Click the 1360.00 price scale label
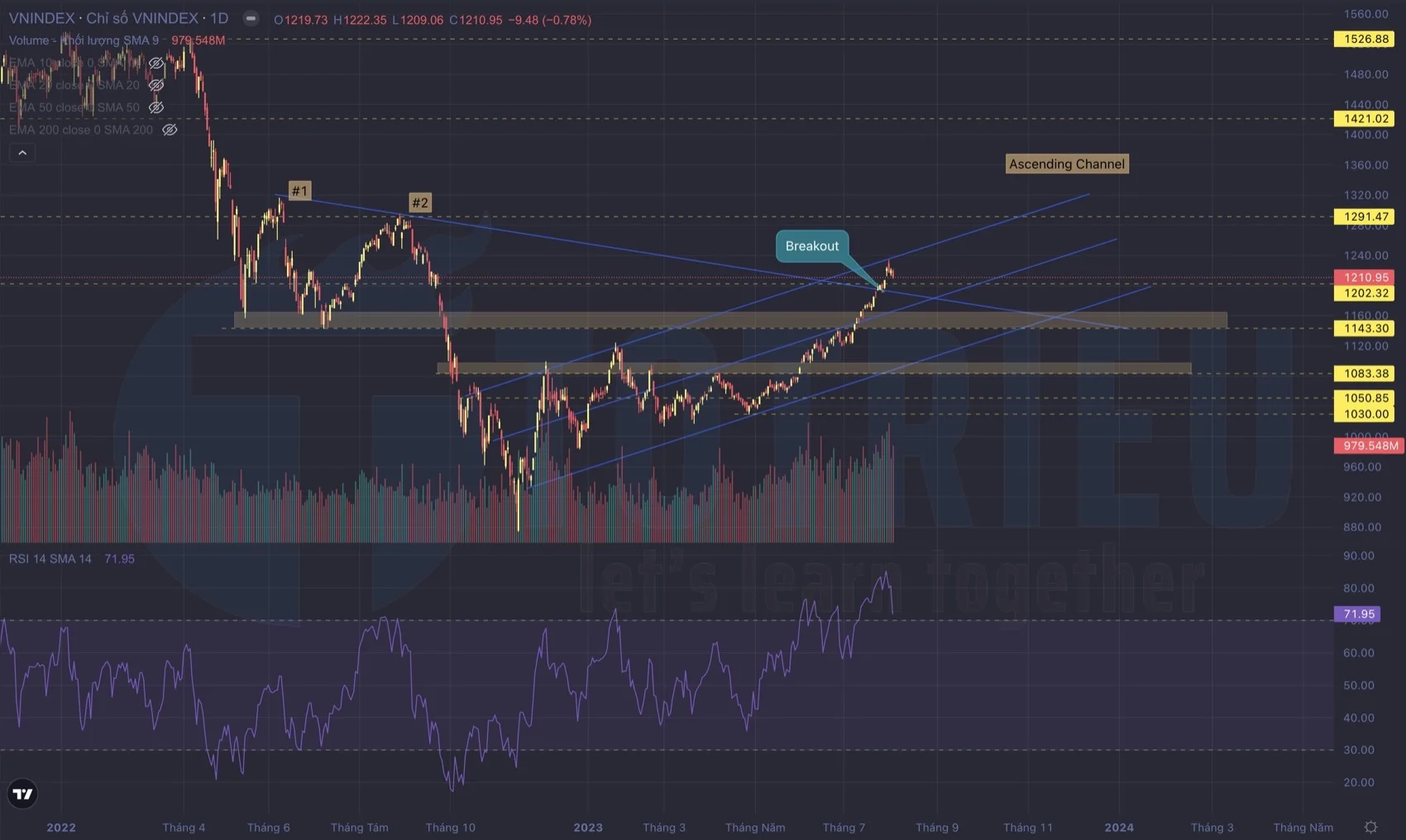 click(1365, 165)
